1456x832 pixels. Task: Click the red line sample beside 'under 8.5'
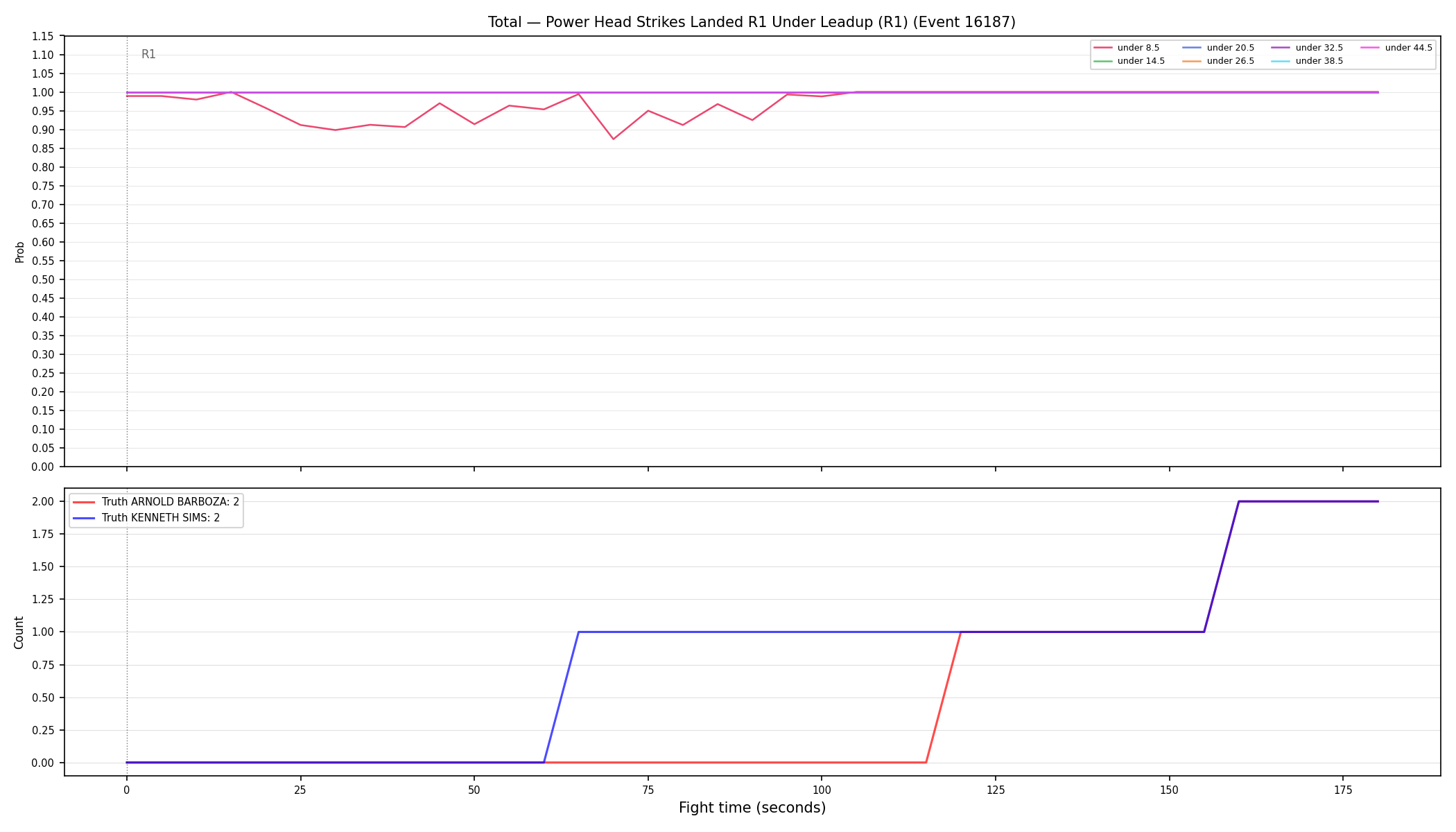click(1103, 48)
